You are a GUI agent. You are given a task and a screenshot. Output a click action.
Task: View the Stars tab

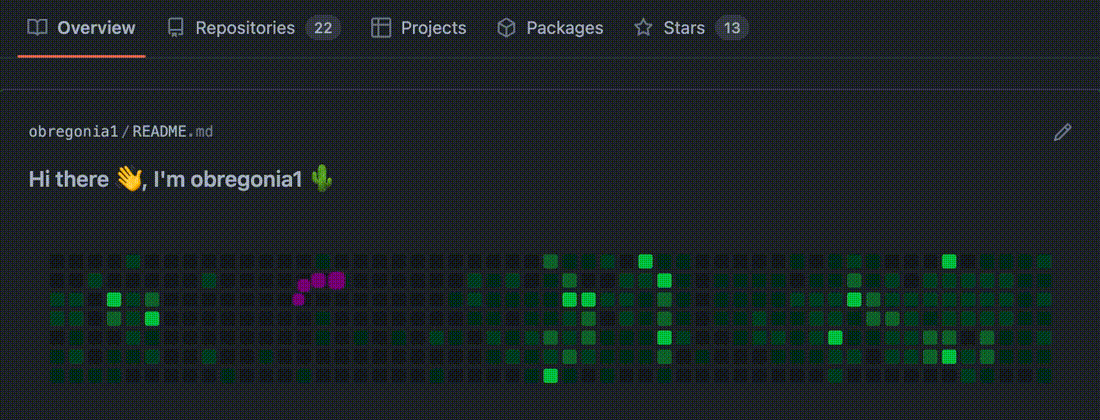(x=691, y=28)
